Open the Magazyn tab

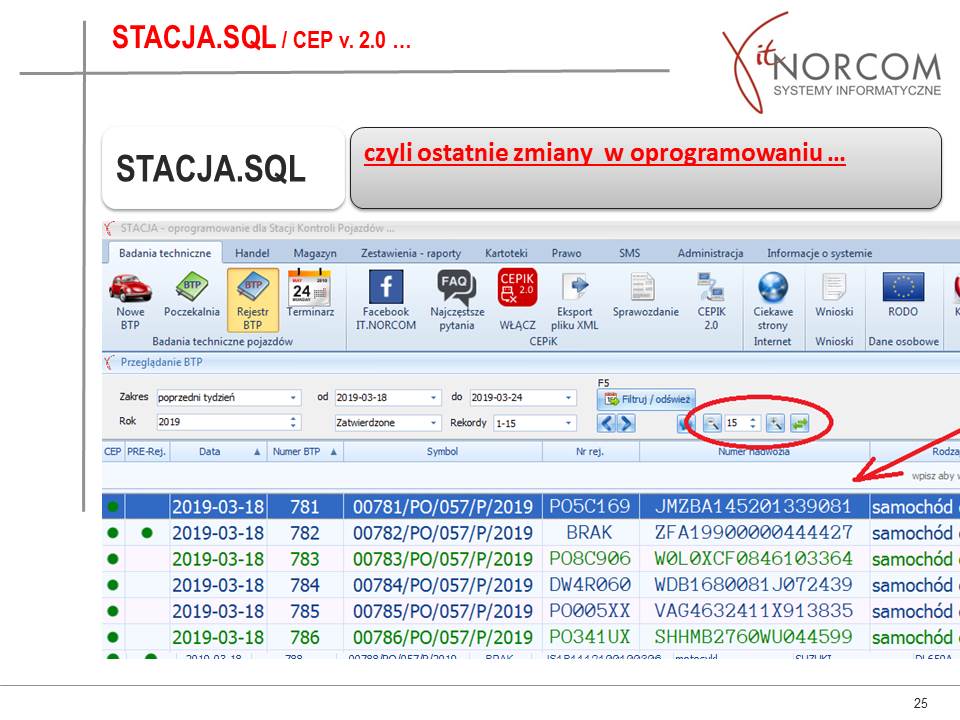click(315, 253)
